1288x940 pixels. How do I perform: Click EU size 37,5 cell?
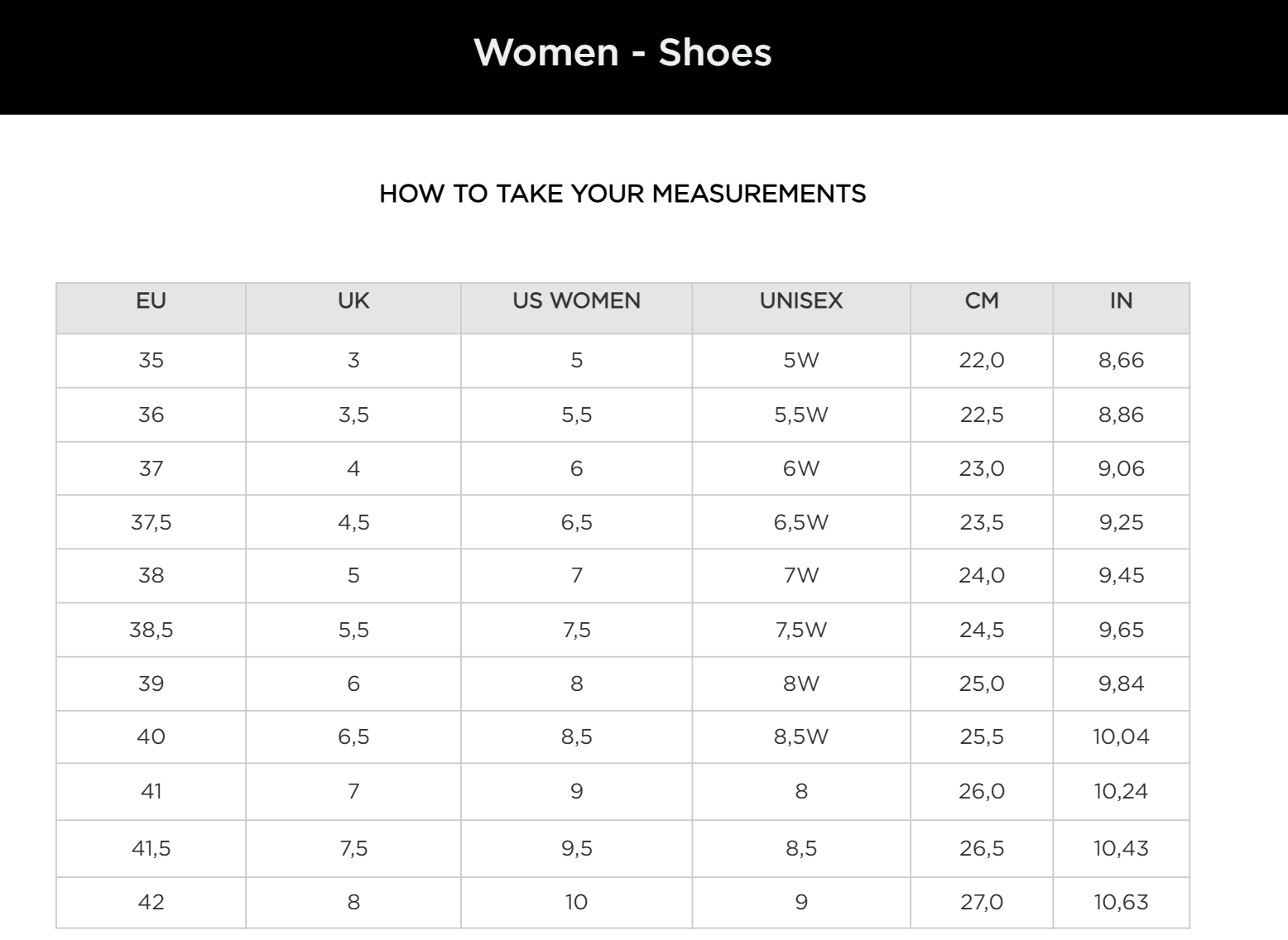[151, 523]
